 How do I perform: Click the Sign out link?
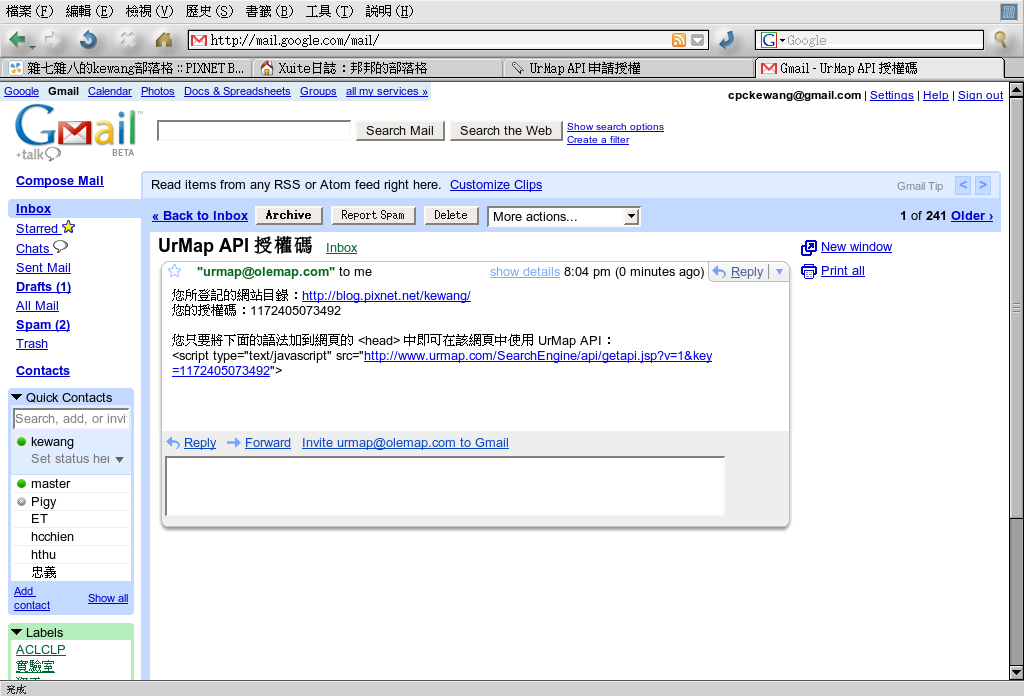click(x=980, y=95)
